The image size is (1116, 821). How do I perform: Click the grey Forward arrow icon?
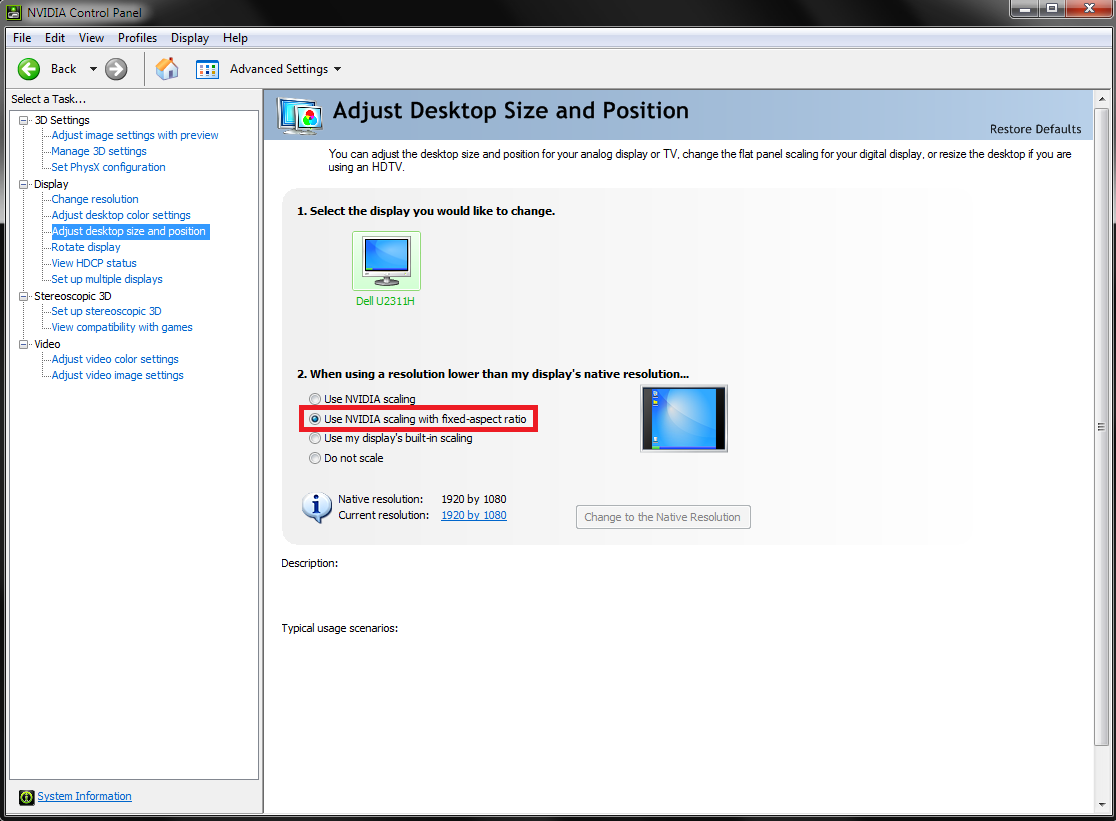(116, 69)
